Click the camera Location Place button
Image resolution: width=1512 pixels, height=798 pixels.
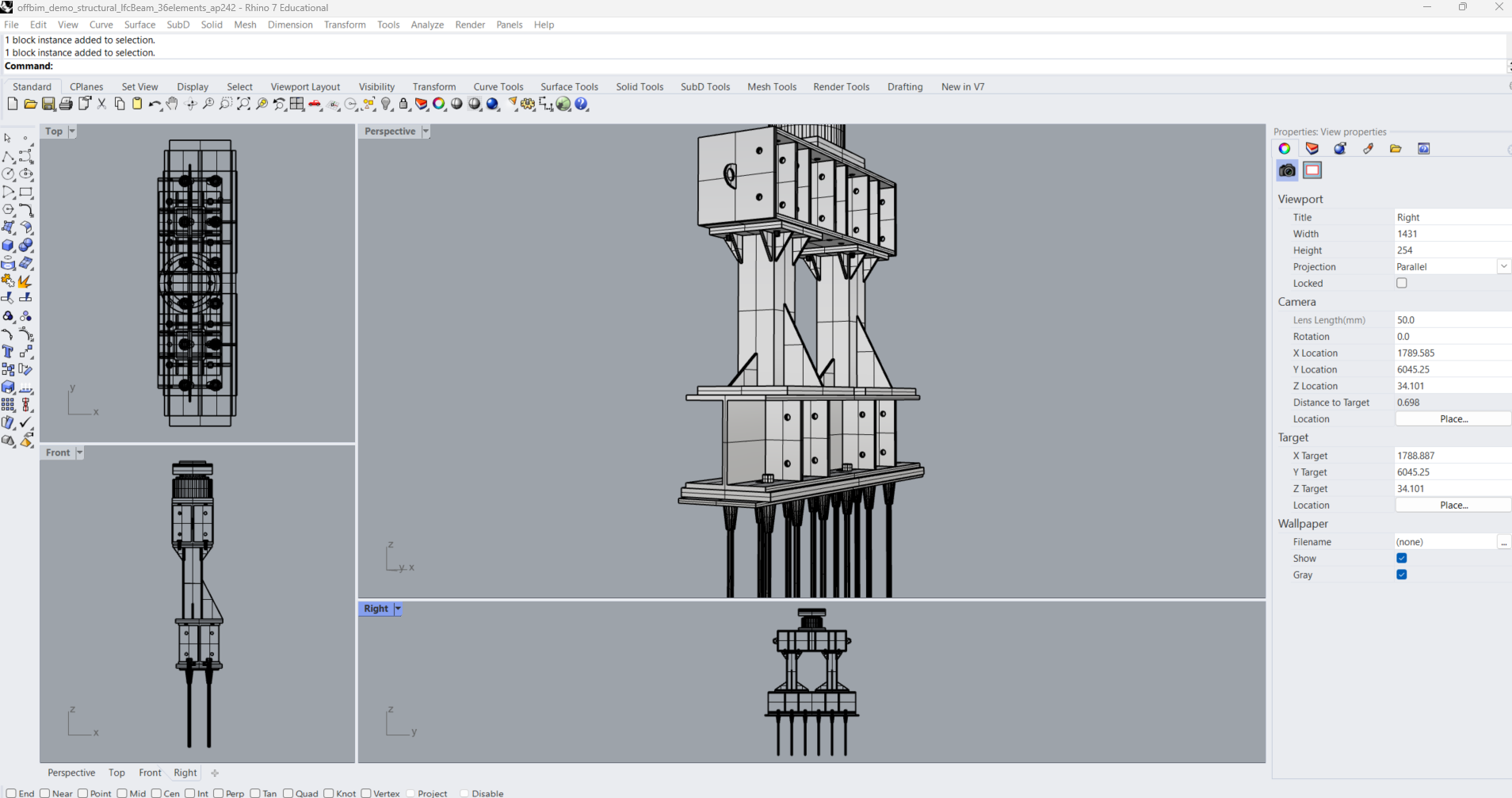pos(1453,418)
